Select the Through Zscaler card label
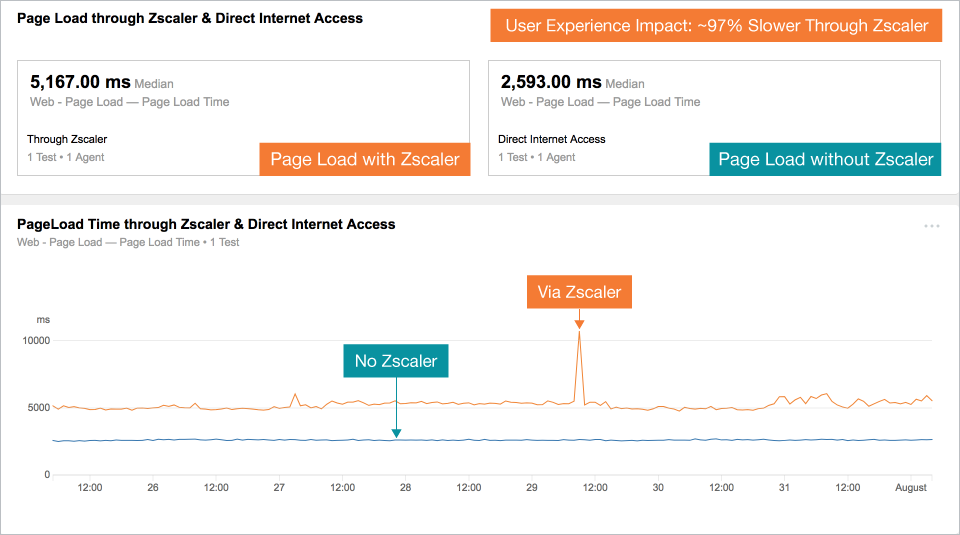This screenshot has height=535, width=960. coord(67,139)
